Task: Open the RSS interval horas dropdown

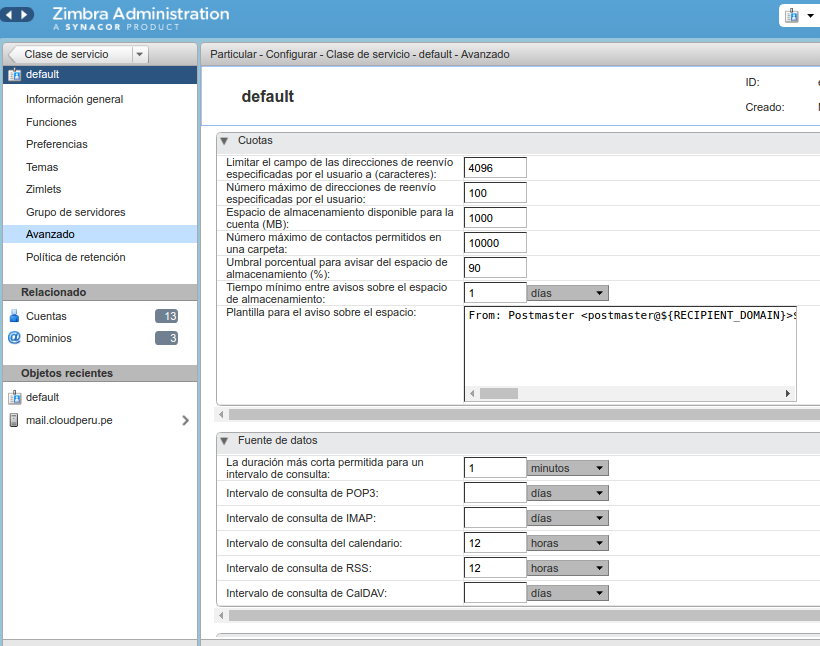Action: point(567,568)
